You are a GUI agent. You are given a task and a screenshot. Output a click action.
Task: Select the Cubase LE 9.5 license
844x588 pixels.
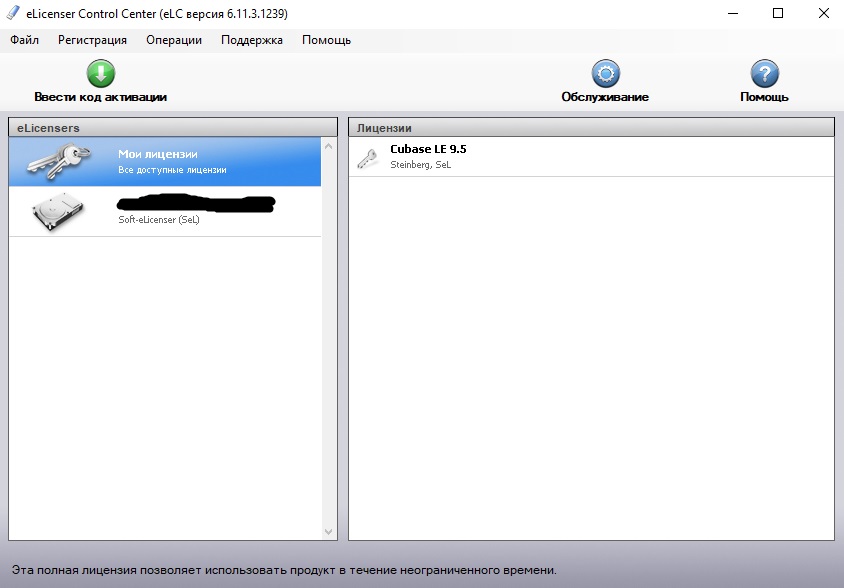tap(591, 157)
